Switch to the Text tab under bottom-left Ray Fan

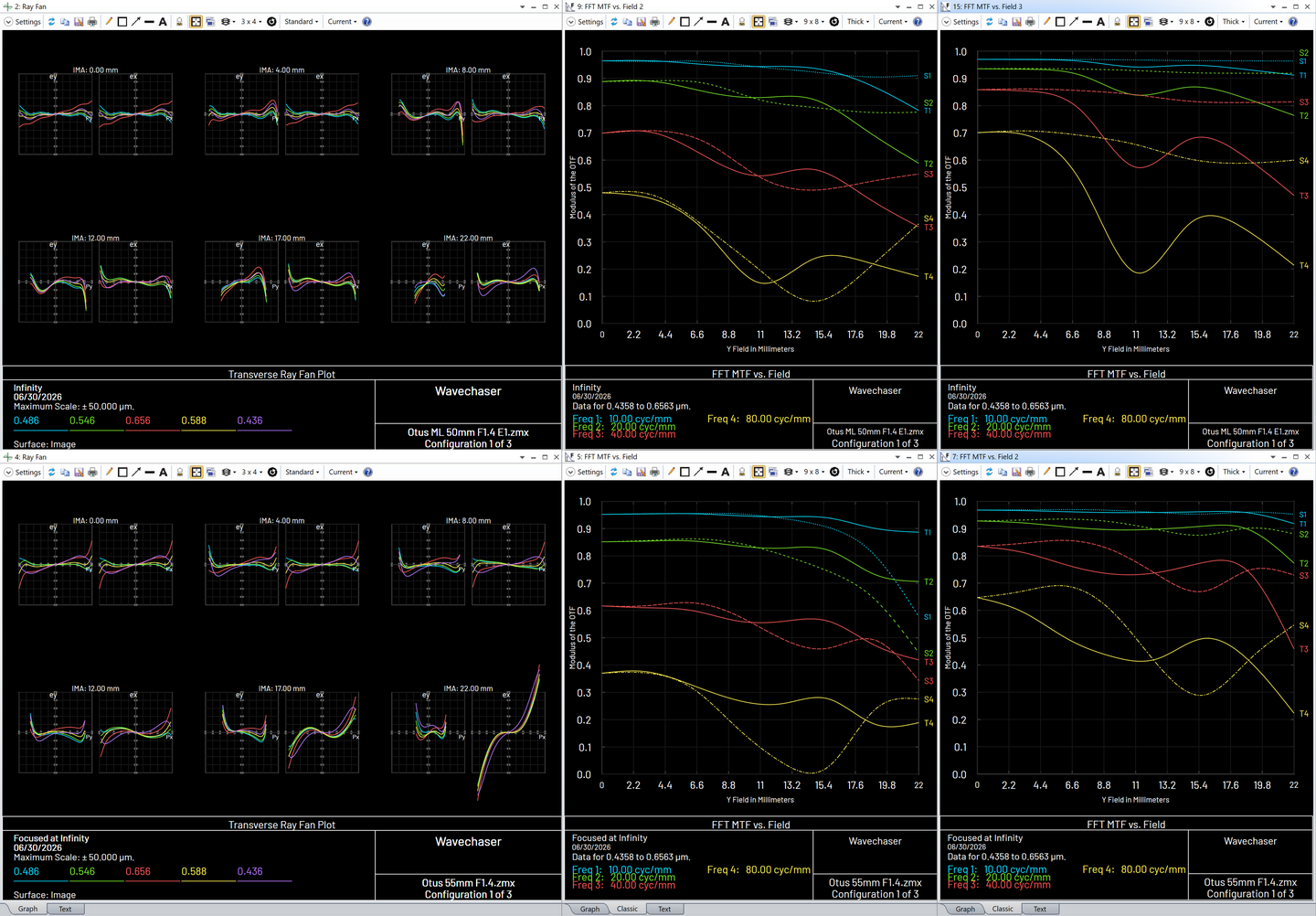tap(65, 909)
